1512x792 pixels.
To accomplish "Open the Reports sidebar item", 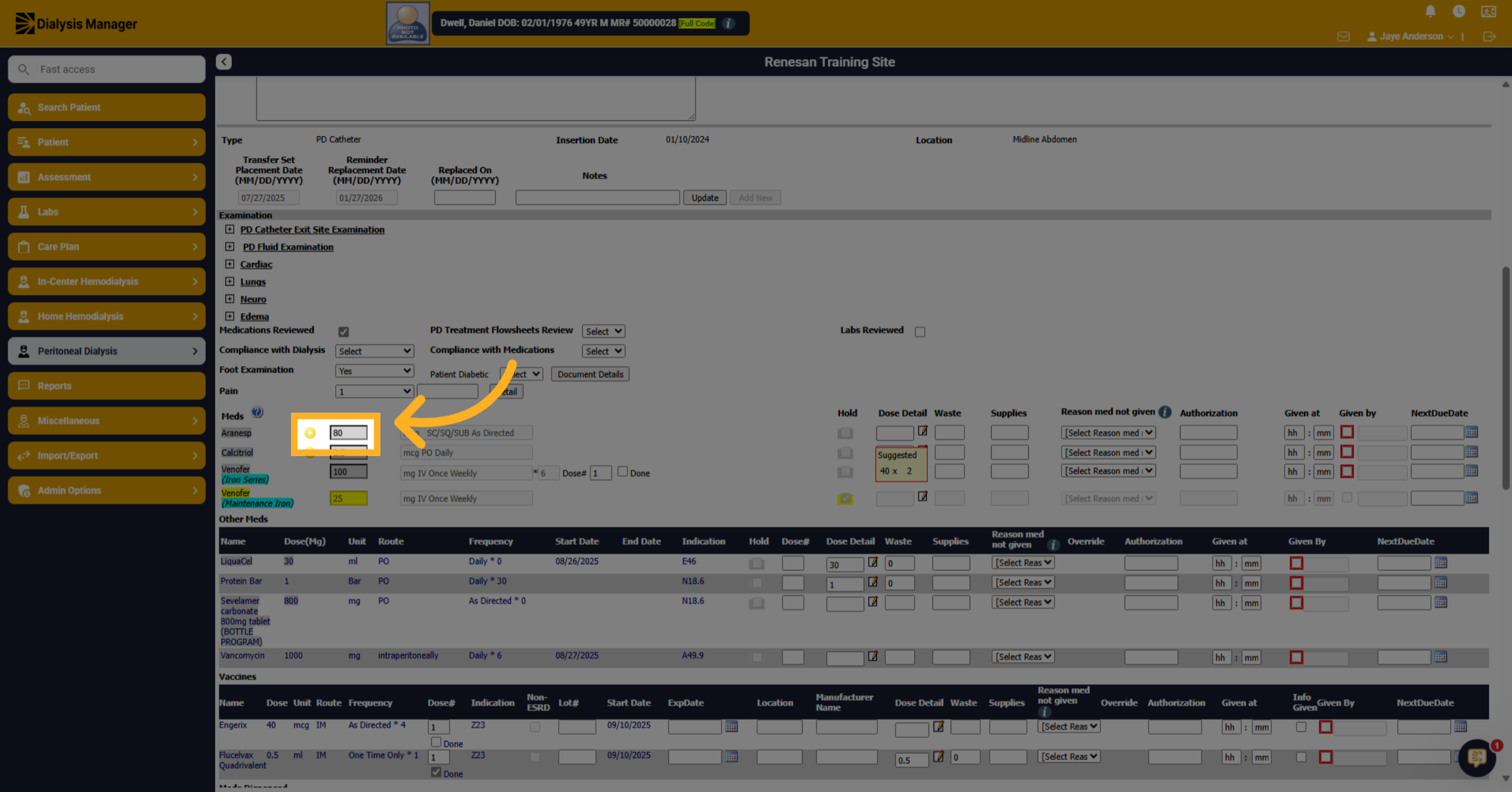I will pyautogui.click(x=106, y=386).
